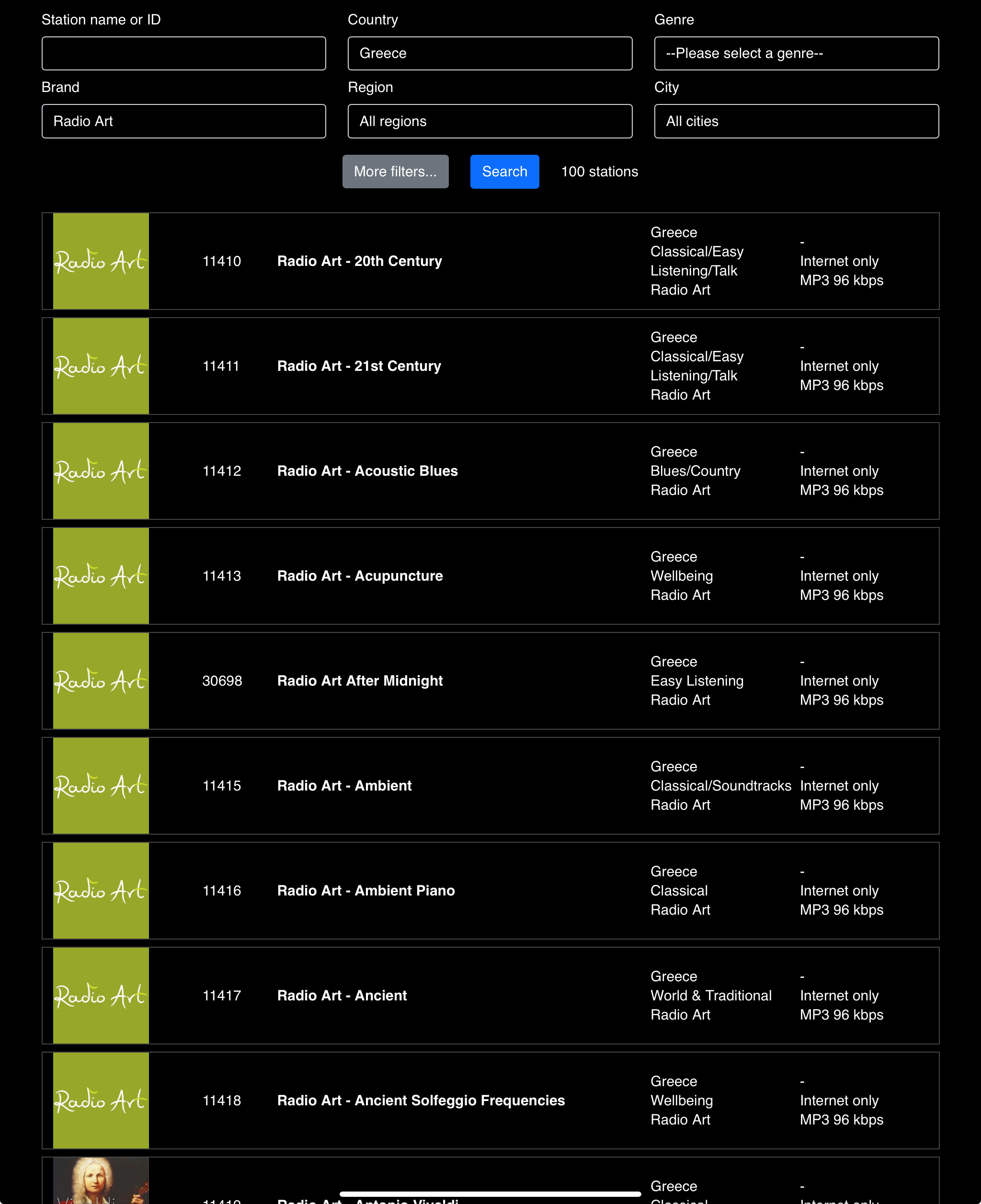
Task: Click the logo for Ancient Solfeggio Frequencies
Action: pos(101,1101)
